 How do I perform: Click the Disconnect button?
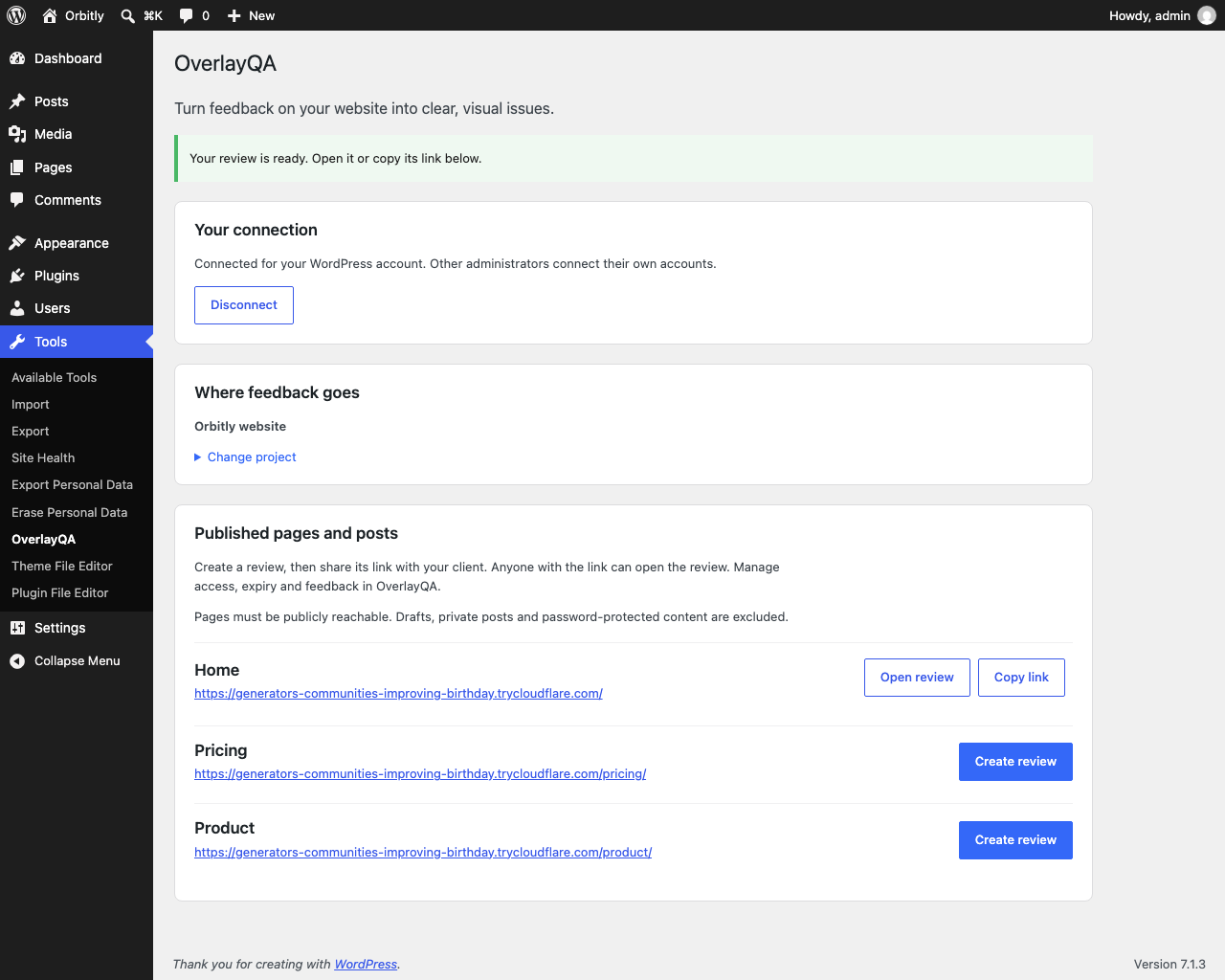coord(244,305)
